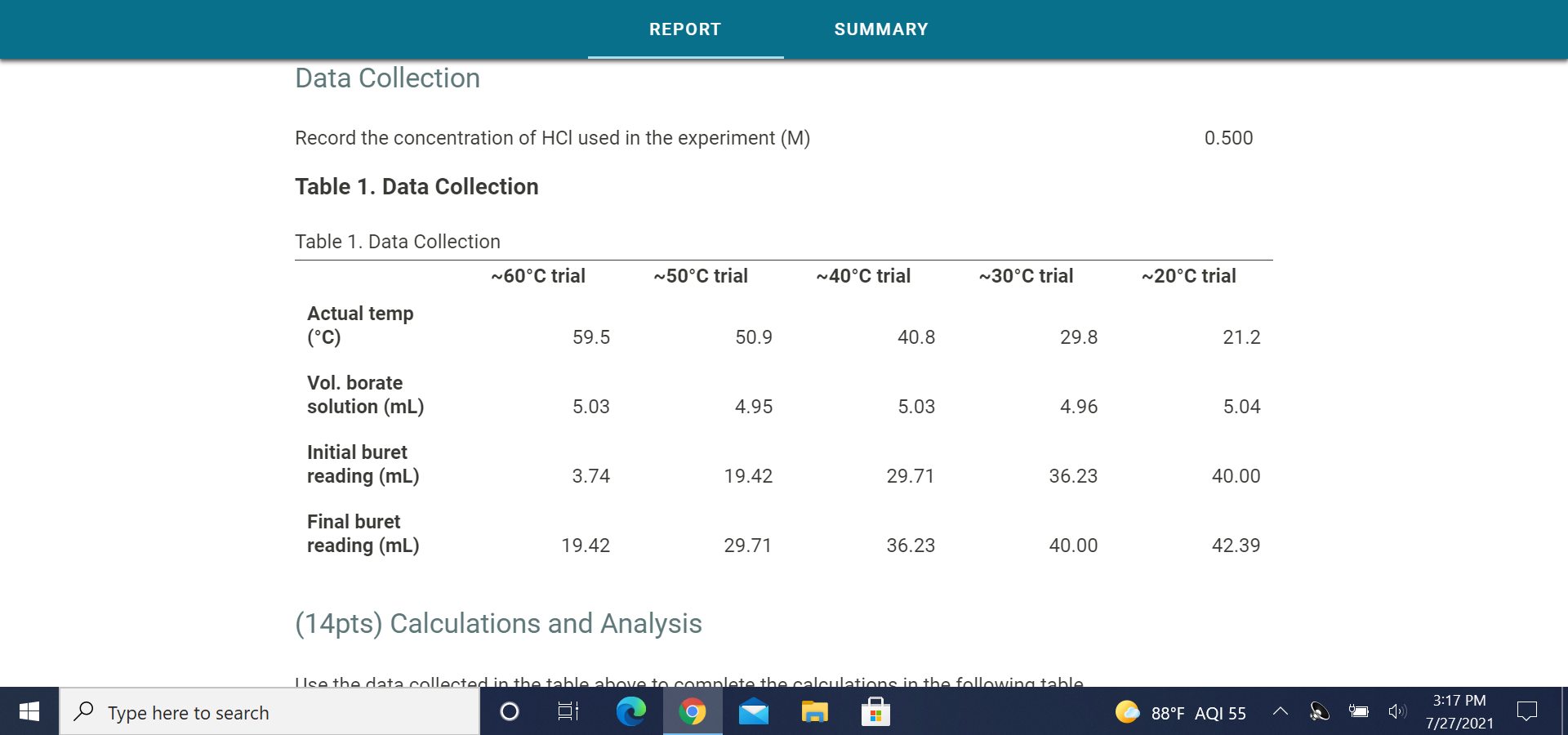Click the HCl concentration value 0.500

point(1228,138)
